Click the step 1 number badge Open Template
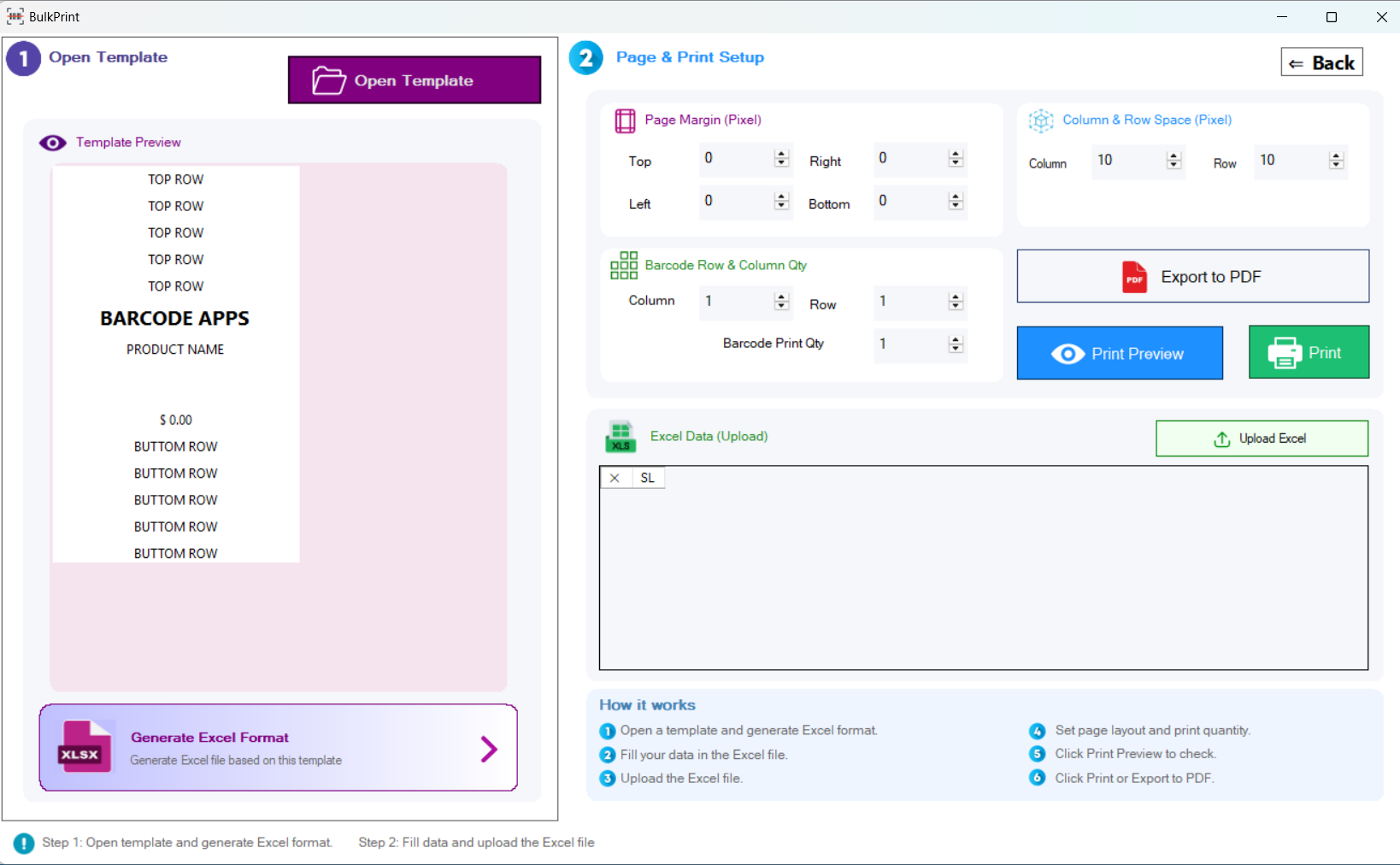The image size is (1400, 865). (24, 58)
